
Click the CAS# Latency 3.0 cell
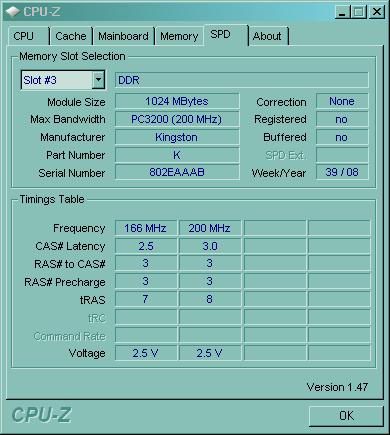[210, 246]
